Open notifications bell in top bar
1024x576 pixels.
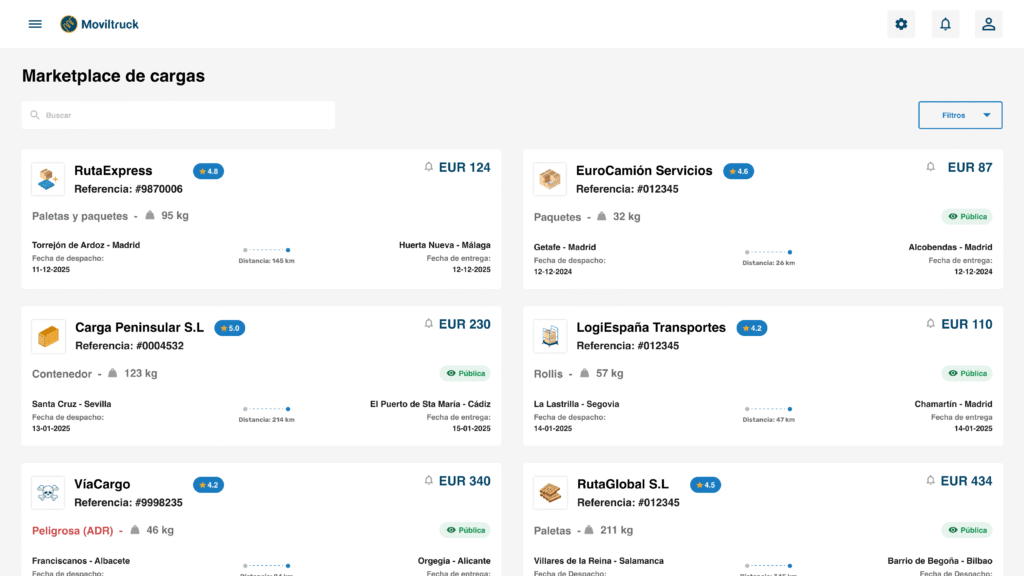944,24
